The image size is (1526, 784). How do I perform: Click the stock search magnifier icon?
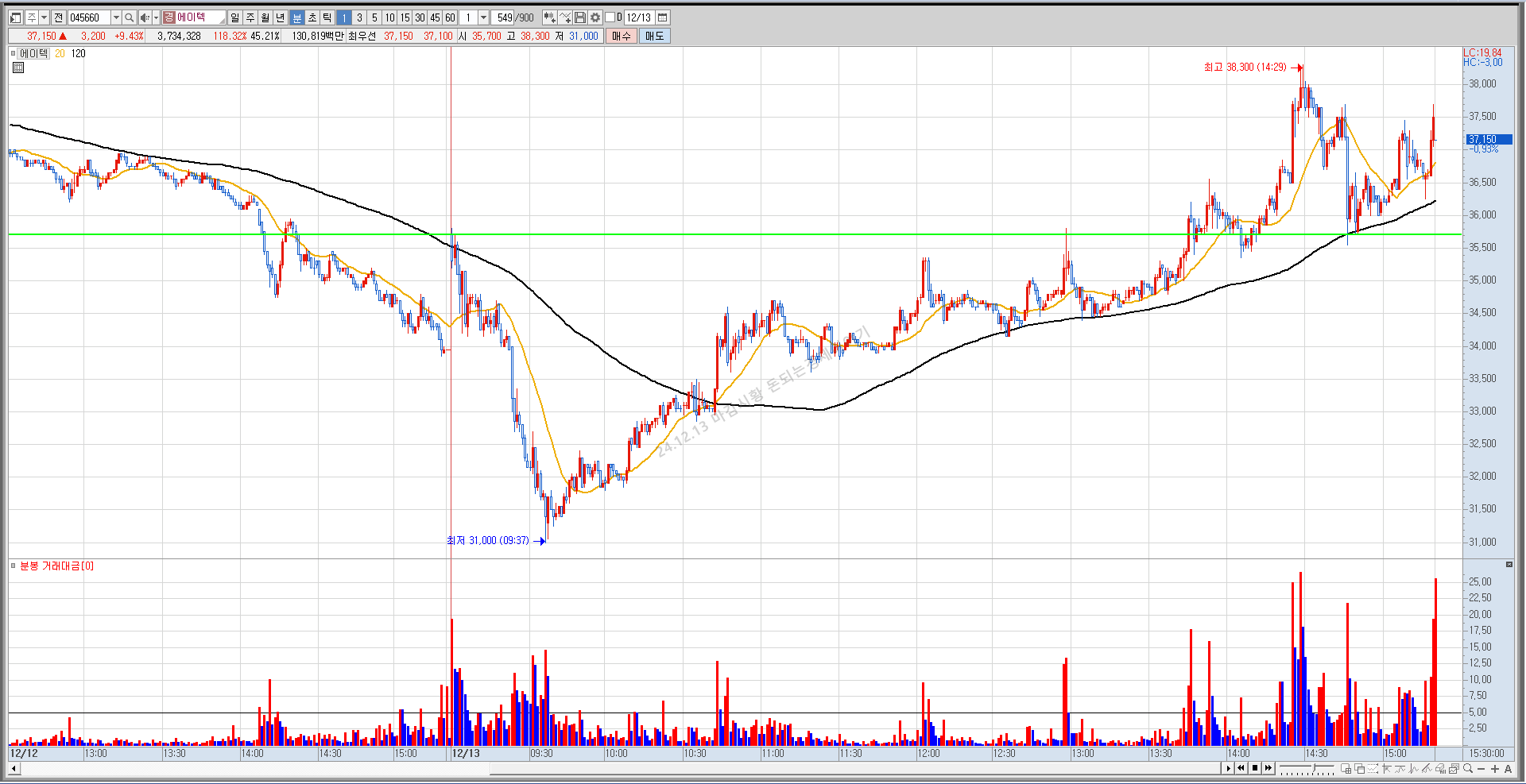[130, 17]
